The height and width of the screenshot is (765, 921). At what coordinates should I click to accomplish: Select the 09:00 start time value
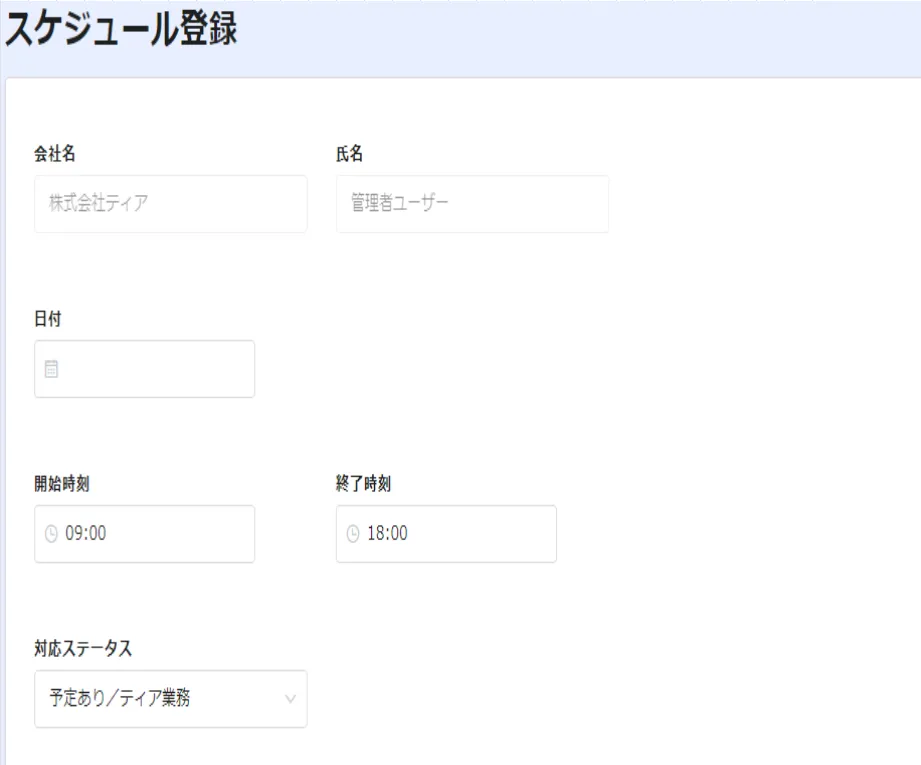pyautogui.click(x=86, y=534)
